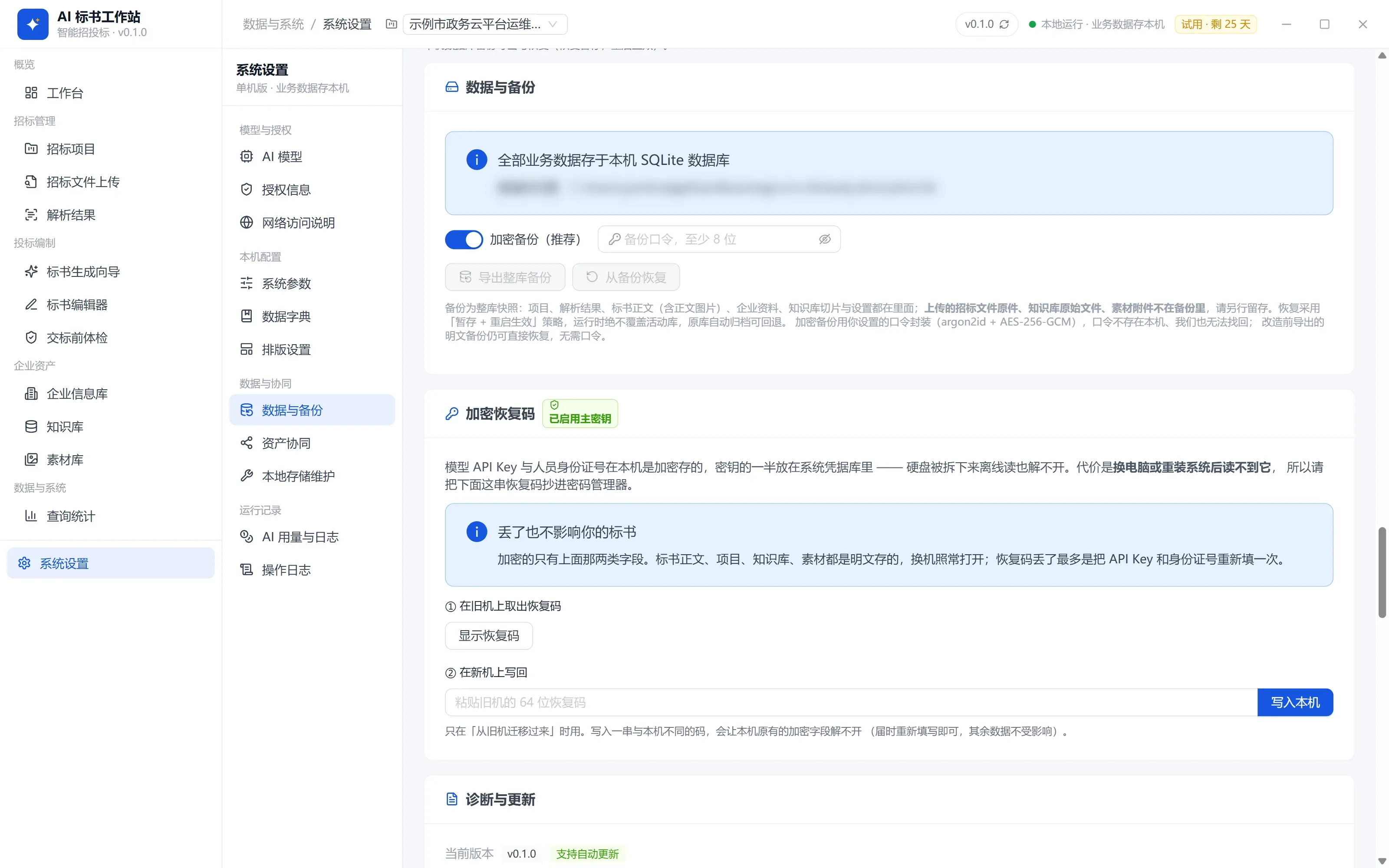Screen dimensions: 1389x868
Task: Expand the project selector dropdown
Action: 485,24
